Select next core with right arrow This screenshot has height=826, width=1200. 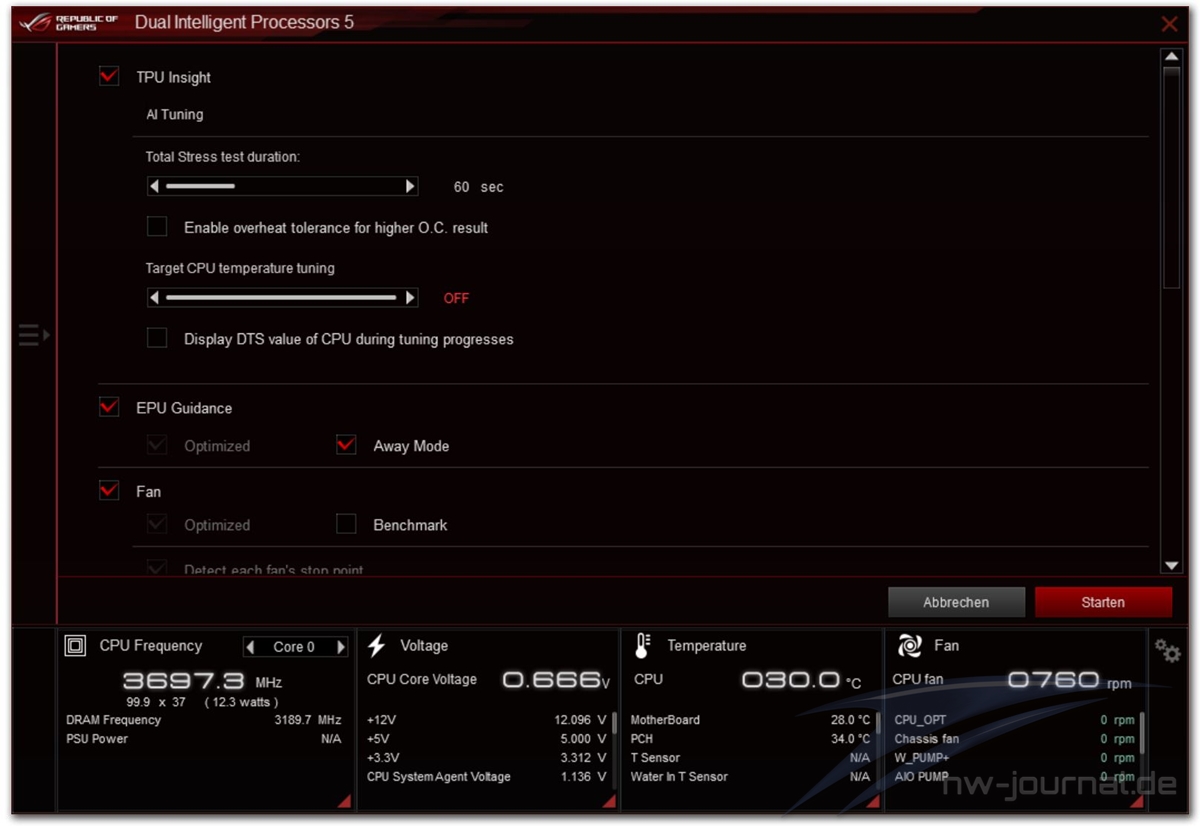coord(341,647)
